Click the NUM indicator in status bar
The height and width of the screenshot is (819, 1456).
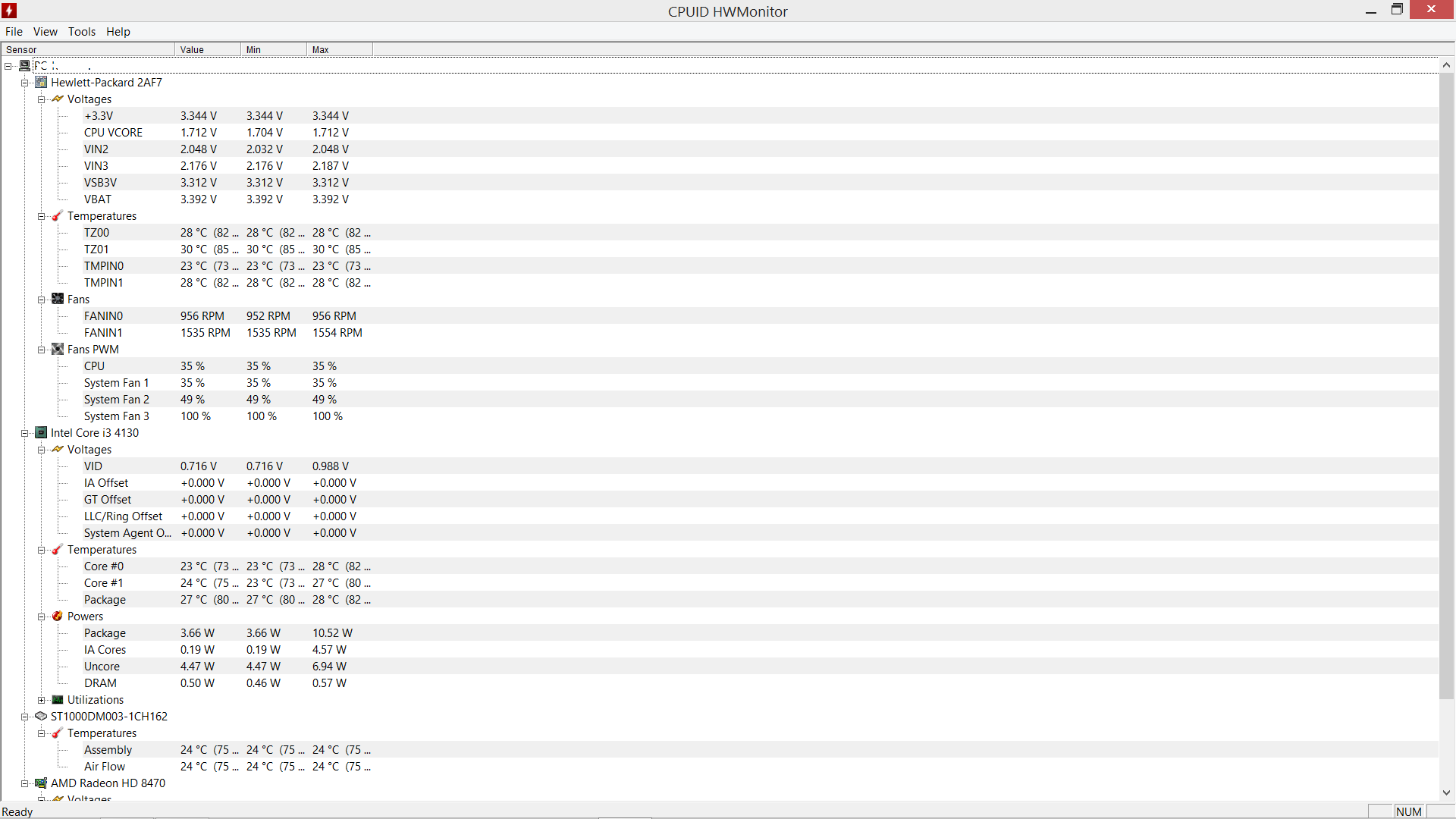point(1408,811)
